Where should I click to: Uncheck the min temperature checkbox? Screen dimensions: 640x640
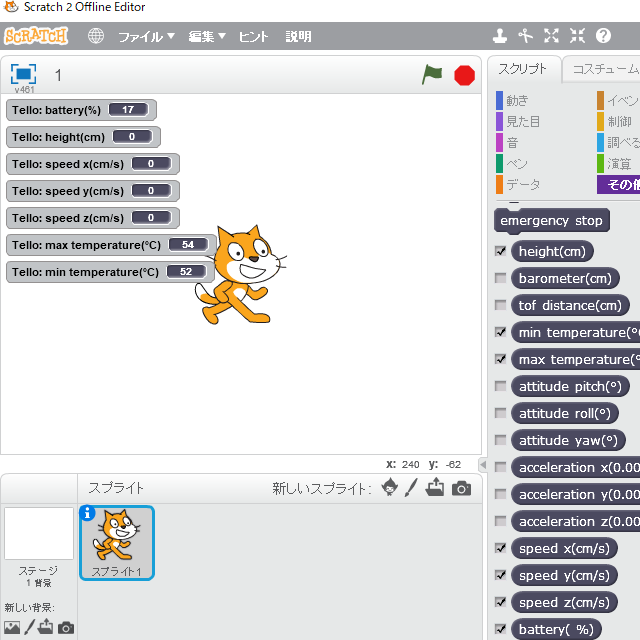(x=500, y=332)
